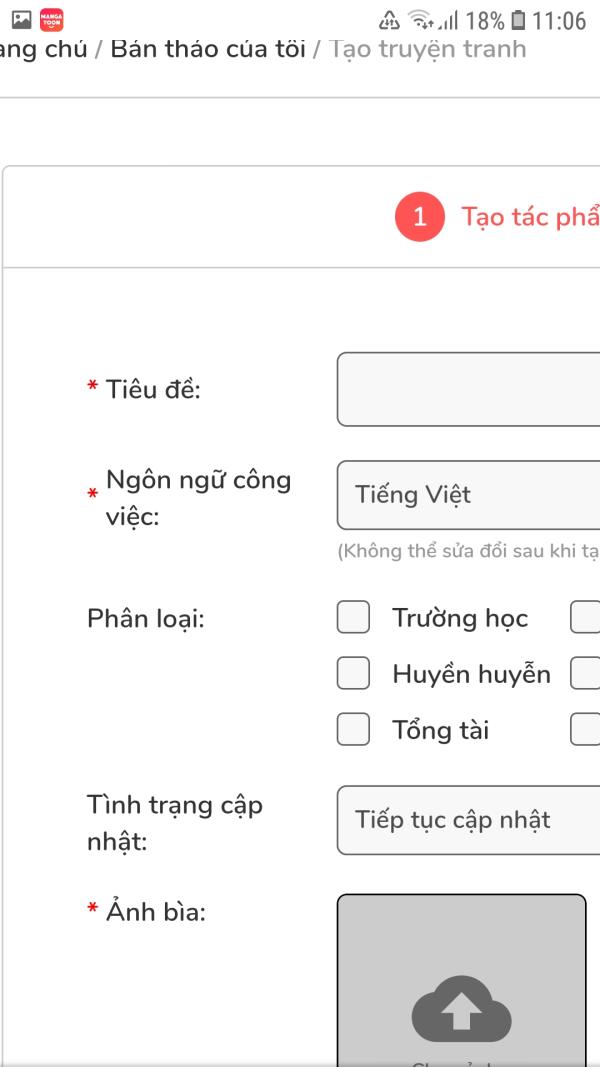Tap the step 1 red circle badge
The height and width of the screenshot is (1067, 600).
tap(419, 217)
